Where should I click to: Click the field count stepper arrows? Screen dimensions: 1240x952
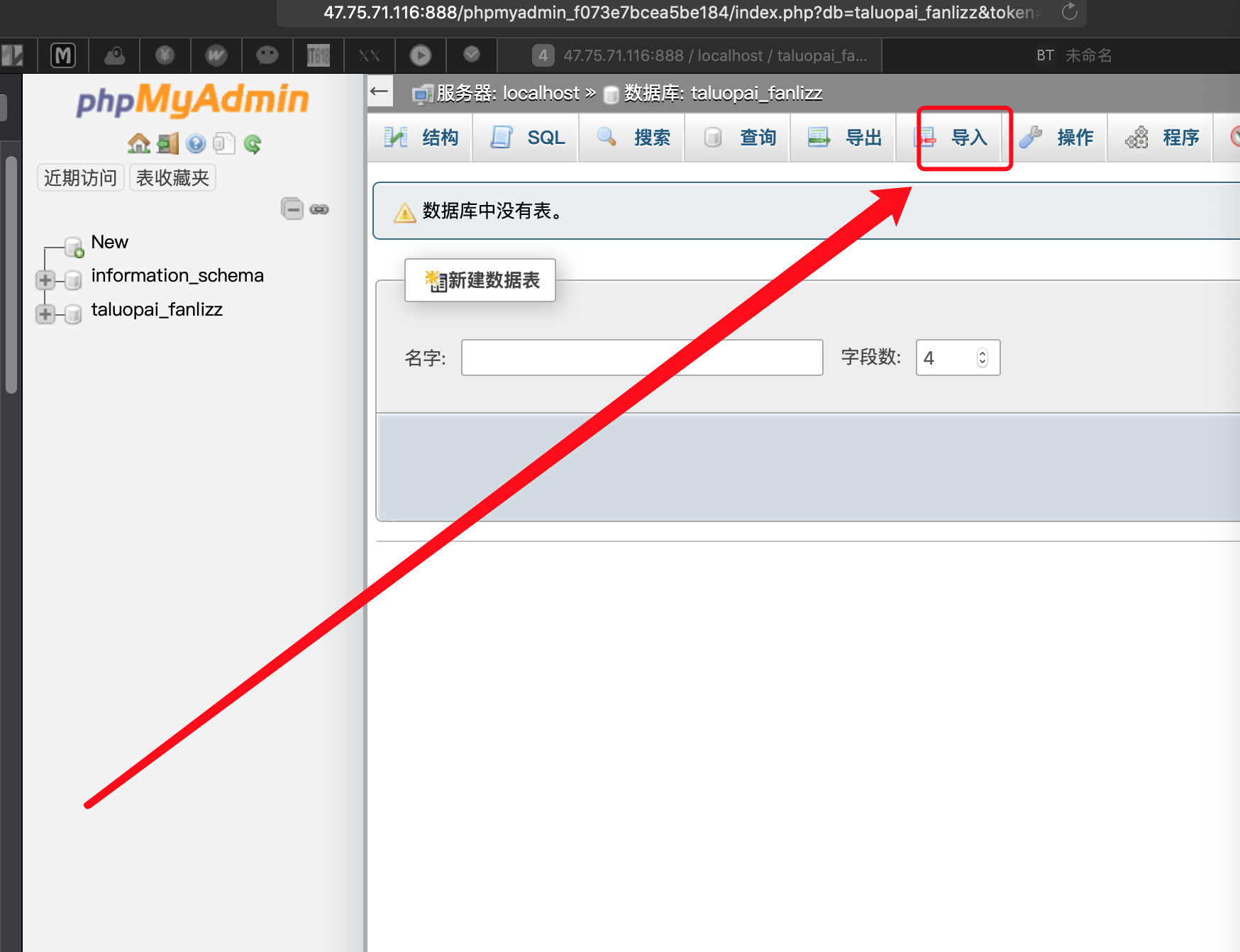(x=982, y=358)
